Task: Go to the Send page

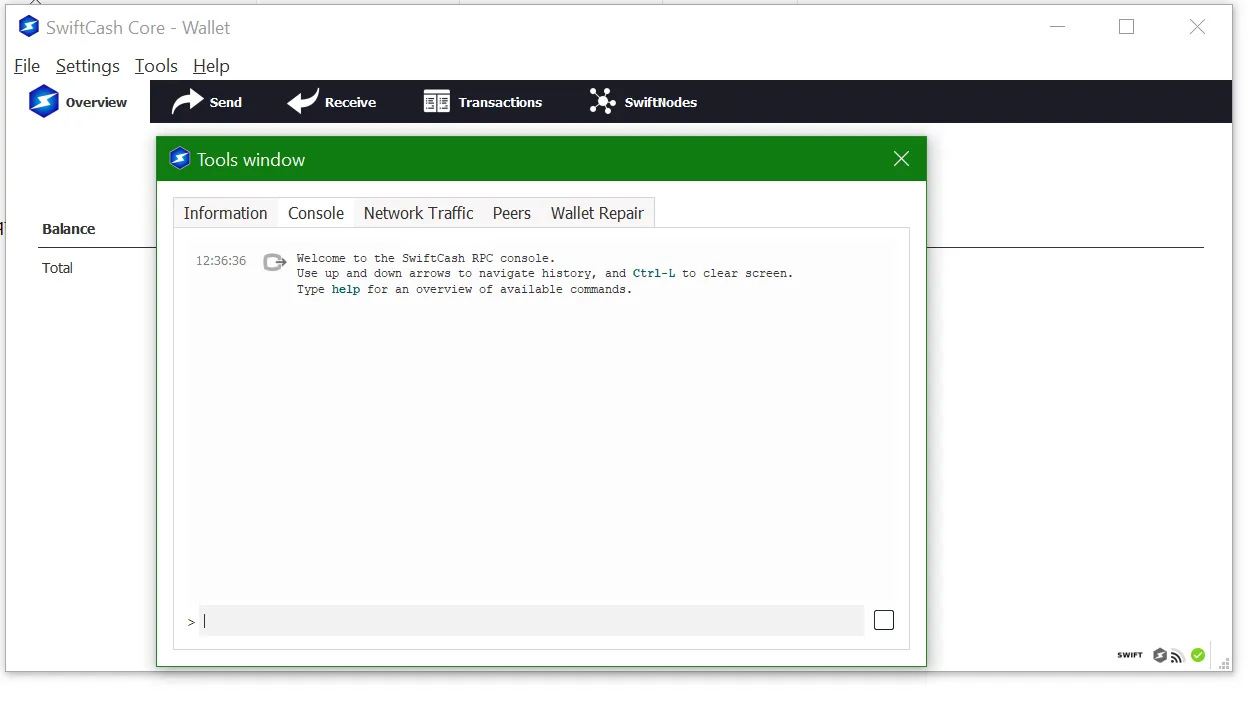Action: [x=208, y=102]
